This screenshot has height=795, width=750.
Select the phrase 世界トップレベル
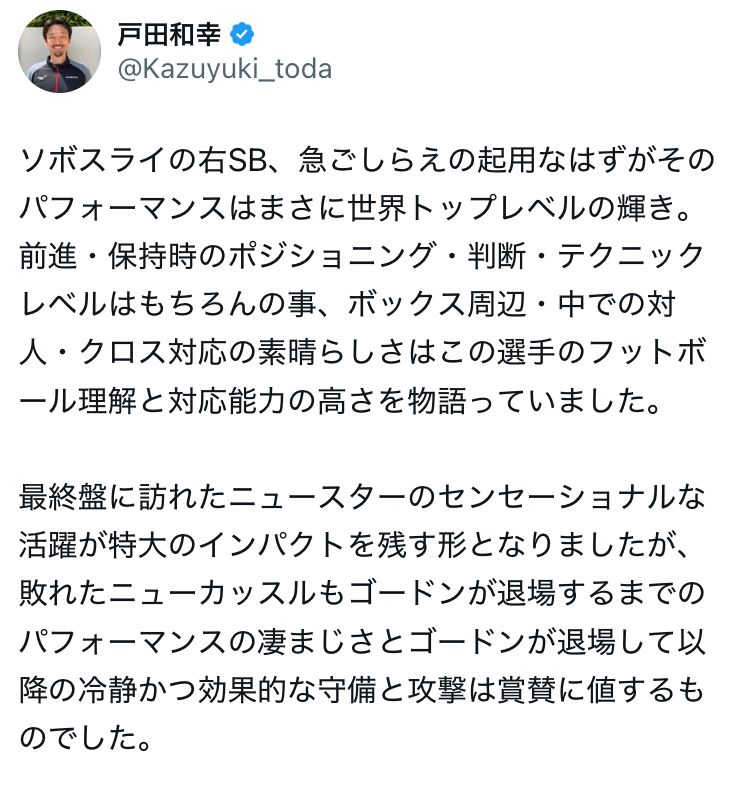coord(467,208)
